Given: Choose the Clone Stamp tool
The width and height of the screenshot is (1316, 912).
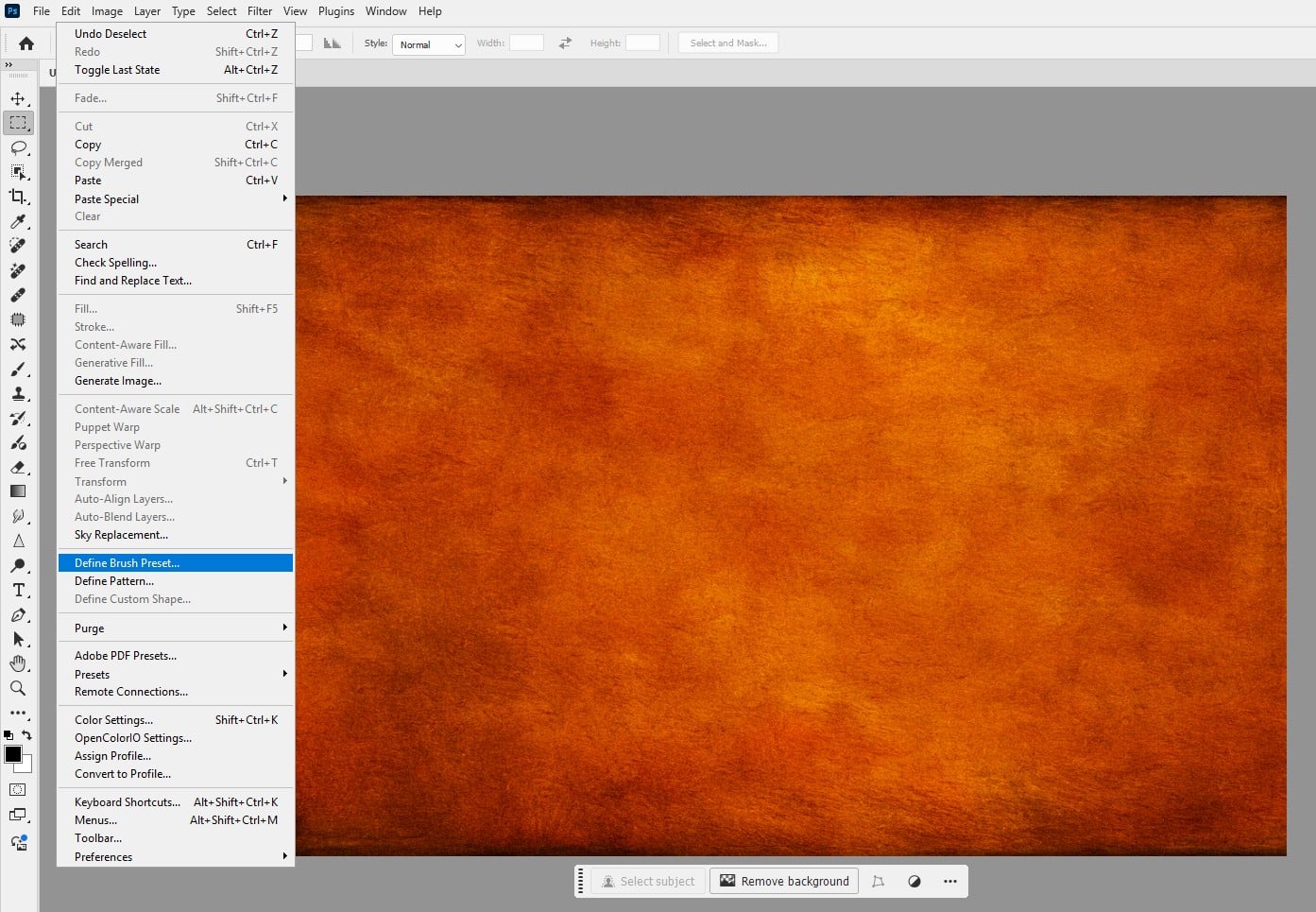Looking at the screenshot, I should [x=19, y=394].
